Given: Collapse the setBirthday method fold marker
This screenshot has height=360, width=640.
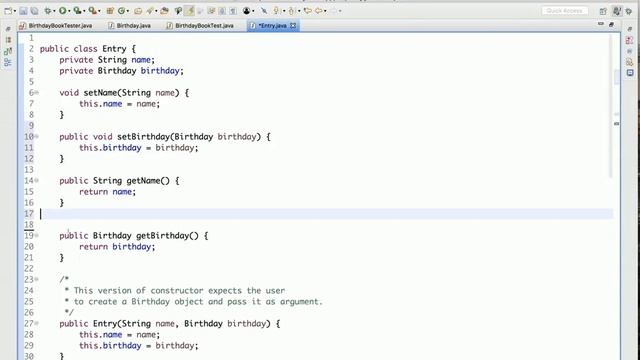Looking at the screenshot, I should pos(37,136).
